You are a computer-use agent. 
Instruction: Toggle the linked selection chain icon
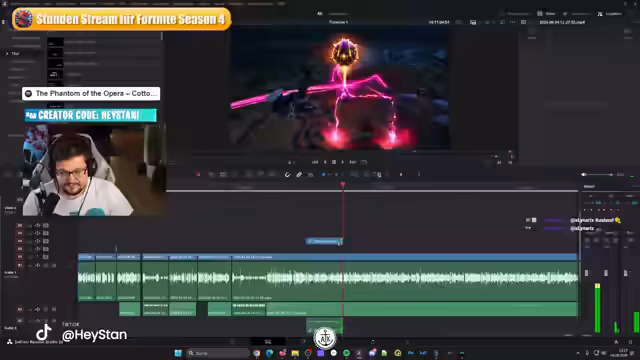point(299,175)
